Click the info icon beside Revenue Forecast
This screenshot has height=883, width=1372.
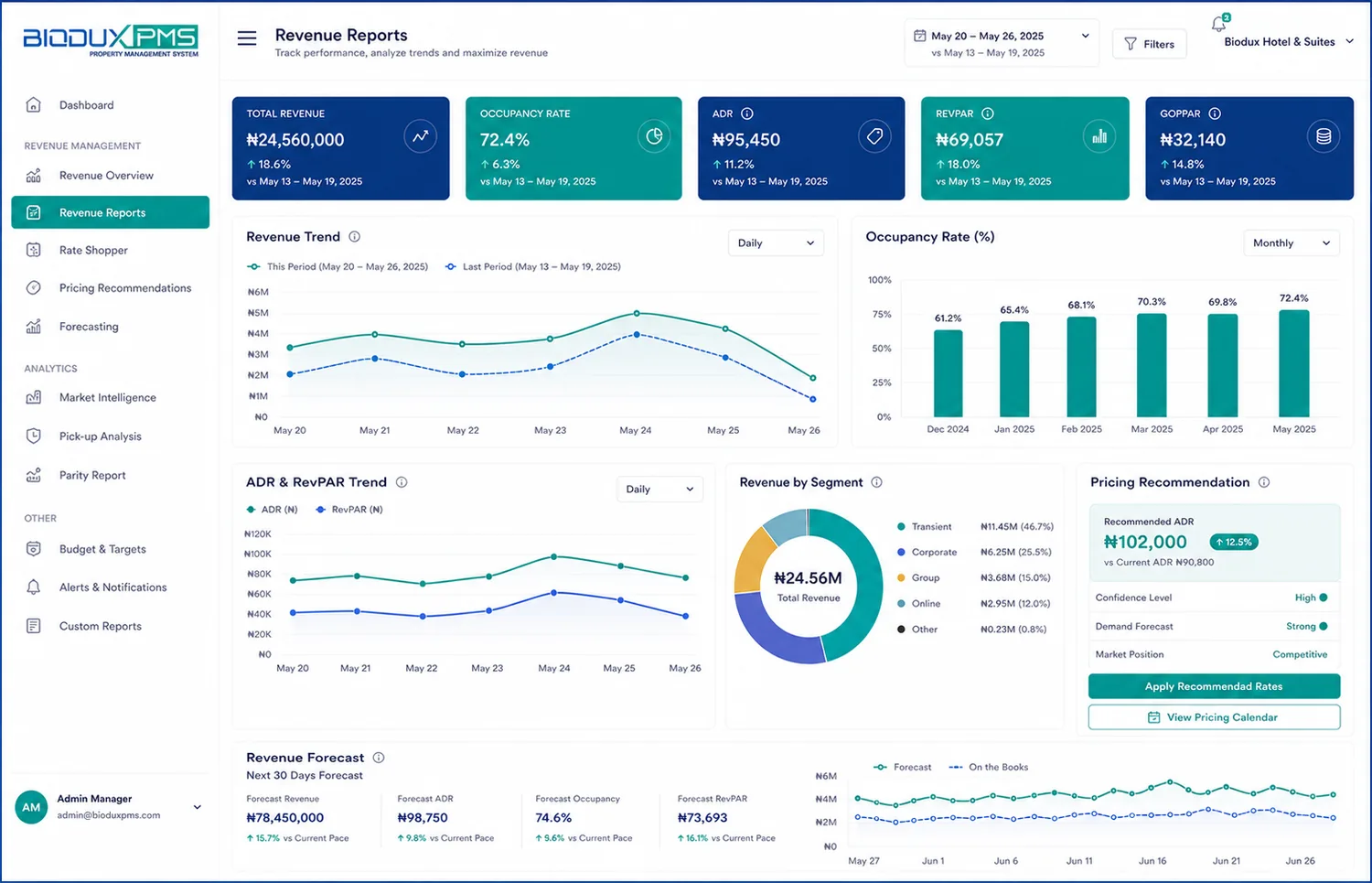pos(379,758)
